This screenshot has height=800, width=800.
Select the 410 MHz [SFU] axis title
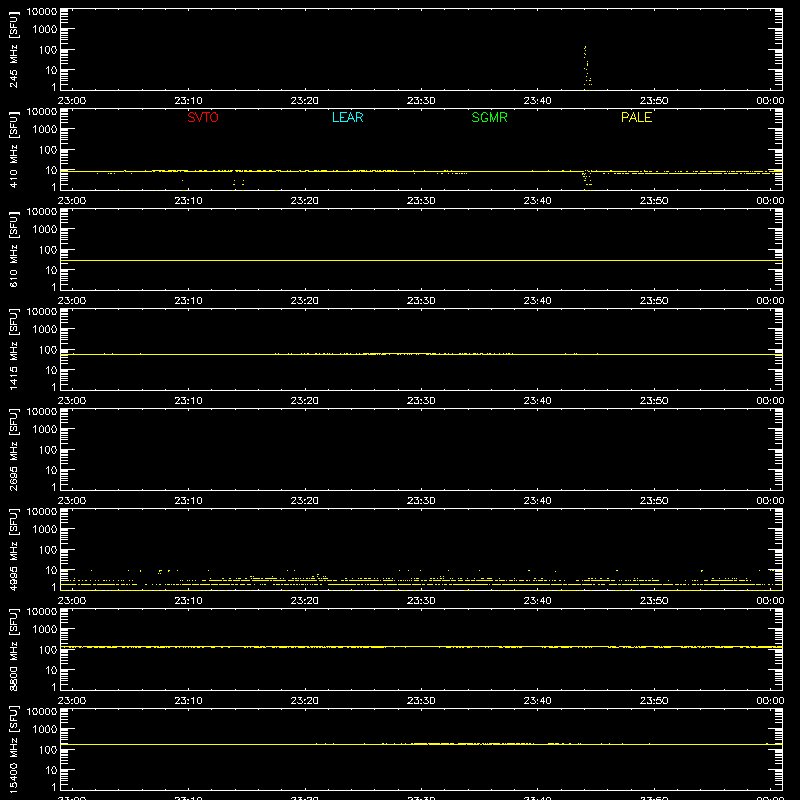13,149
